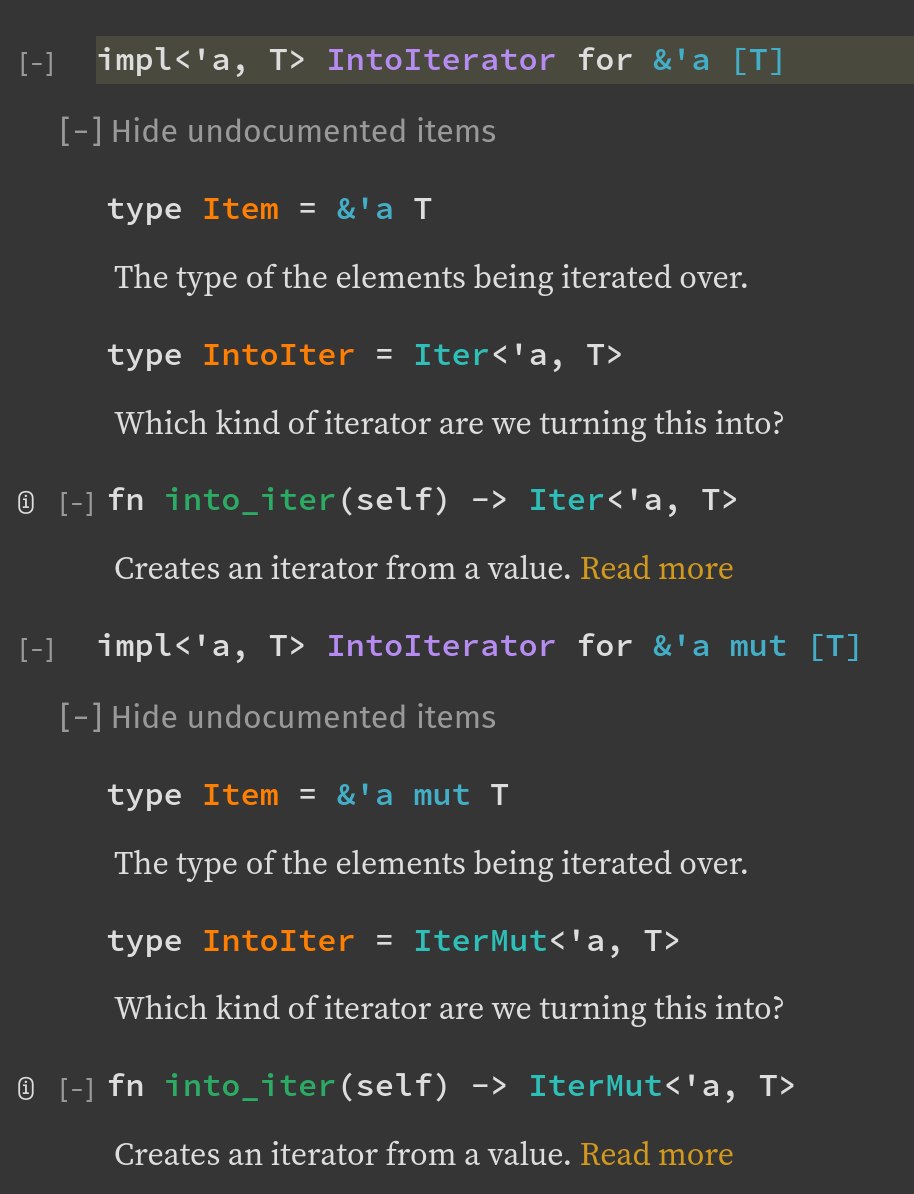Open the [T] link in mut impl header

pyautogui.click(x=835, y=645)
